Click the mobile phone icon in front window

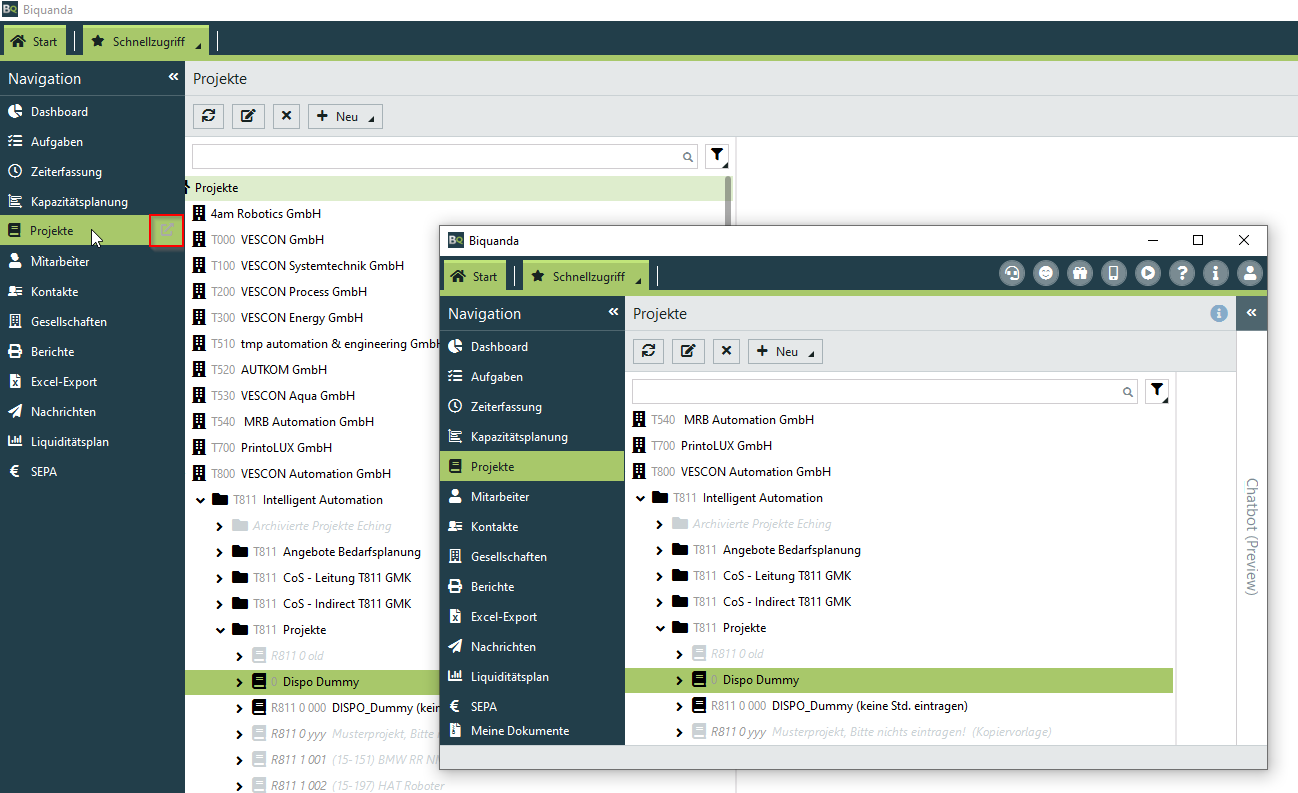point(1114,272)
